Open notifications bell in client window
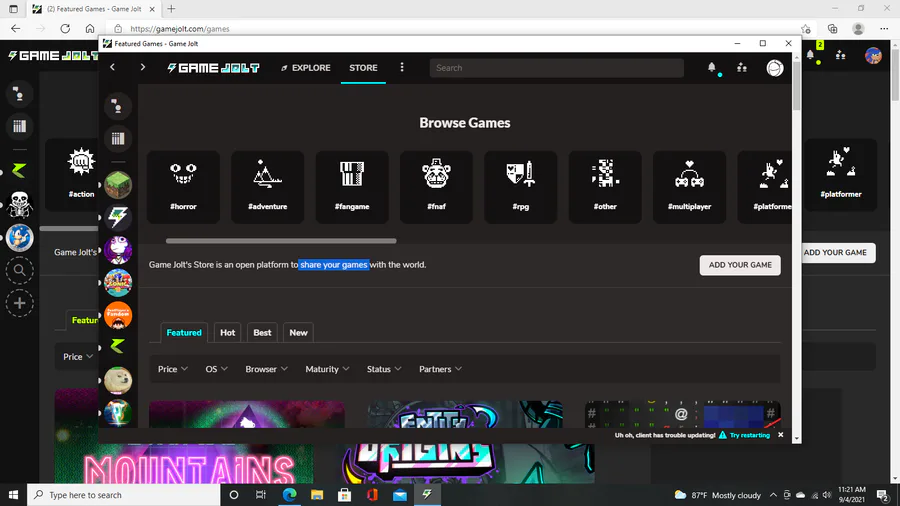Image resolution: width=900 pixels, height=506 pixels. [712, 68]
